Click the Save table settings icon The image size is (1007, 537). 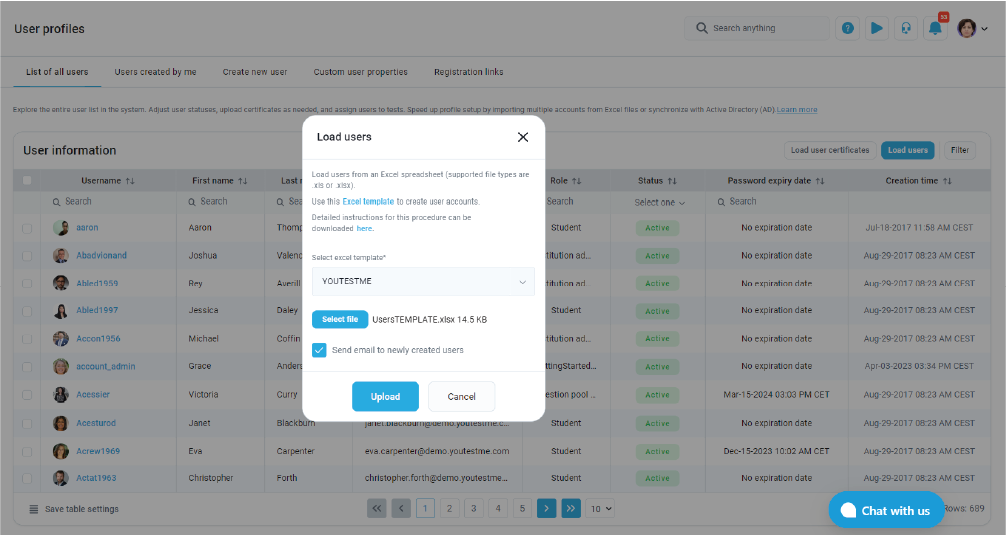[x=33, y=509]
